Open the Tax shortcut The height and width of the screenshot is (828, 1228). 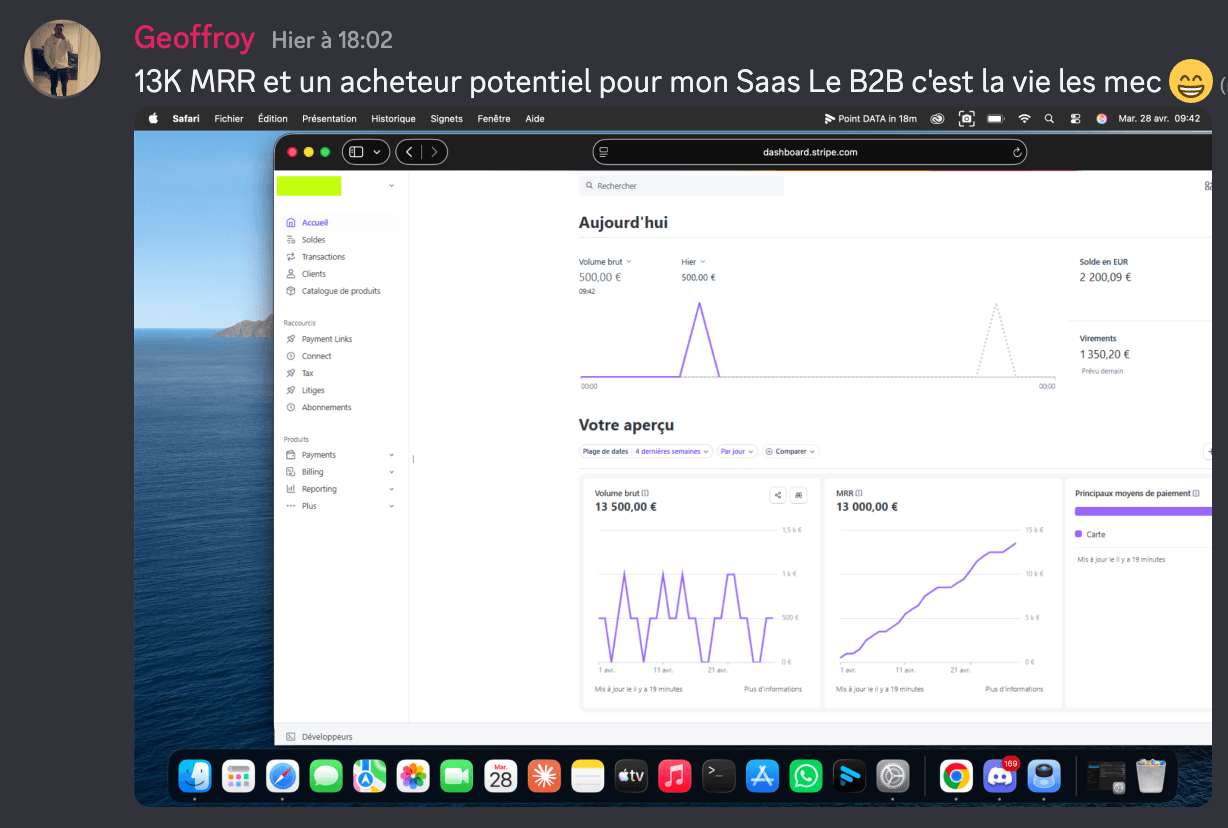(x=307, y=373)
